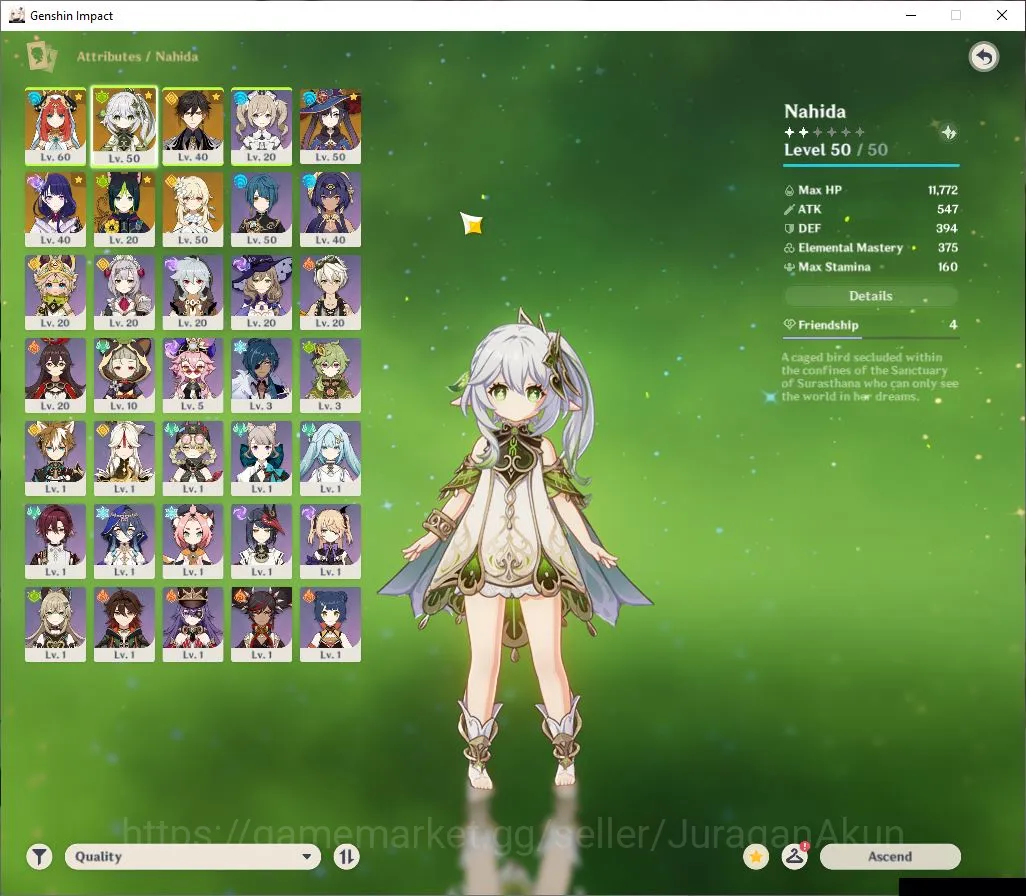Select Nahida Lv. 50 card
This screenshot has width=1026, height=896.
[124, 126]
